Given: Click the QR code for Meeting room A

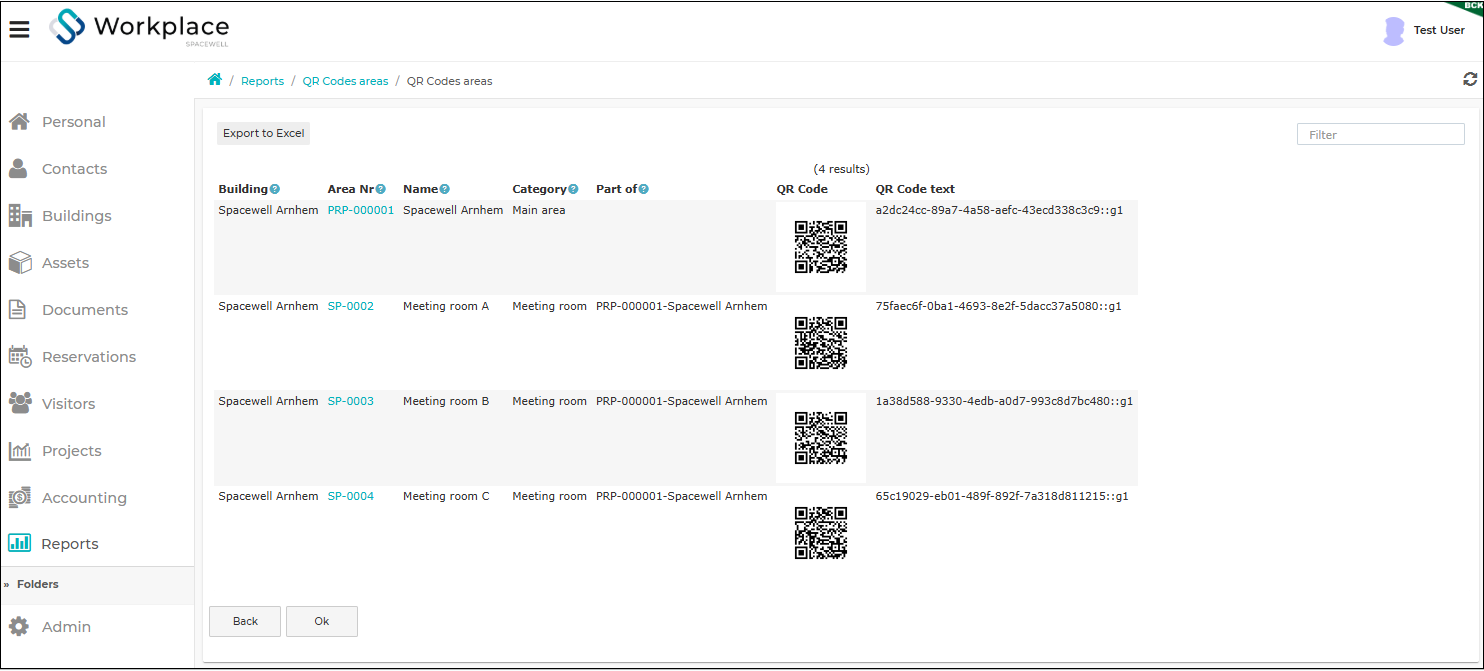Looking at the screenshot, I should coord(821,343).
